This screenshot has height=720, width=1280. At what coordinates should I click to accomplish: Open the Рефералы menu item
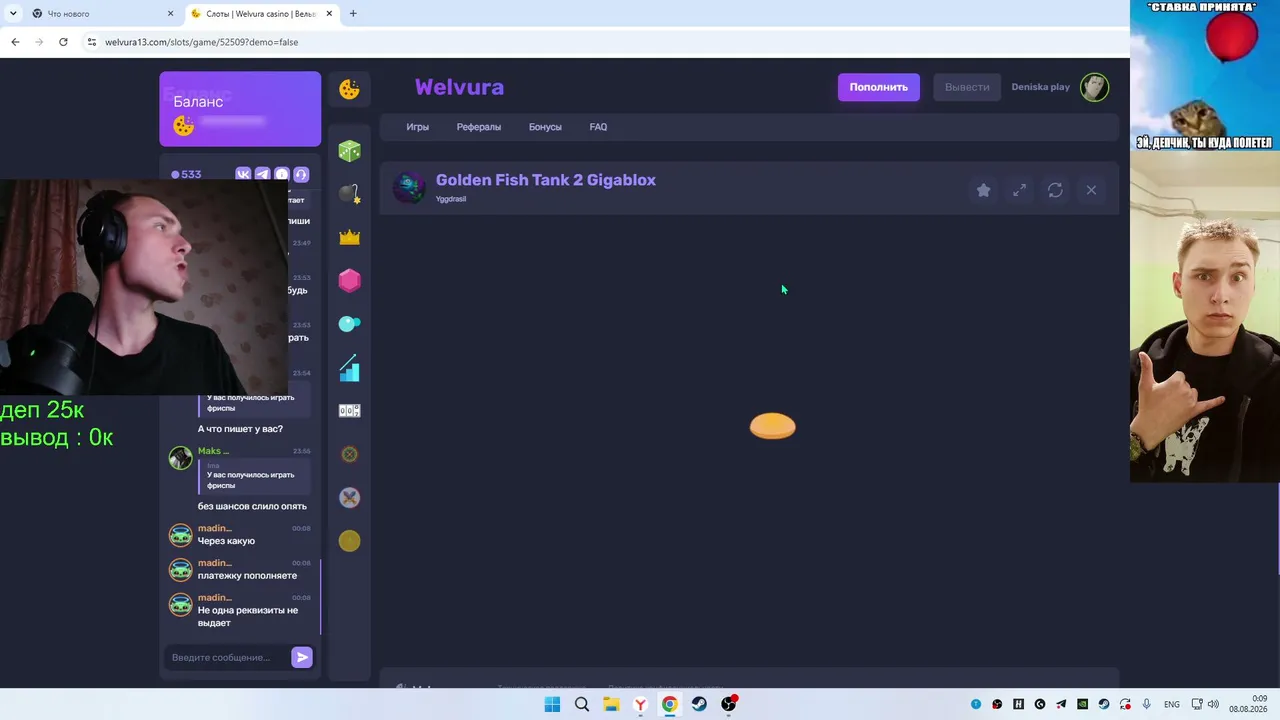(479, 127)
